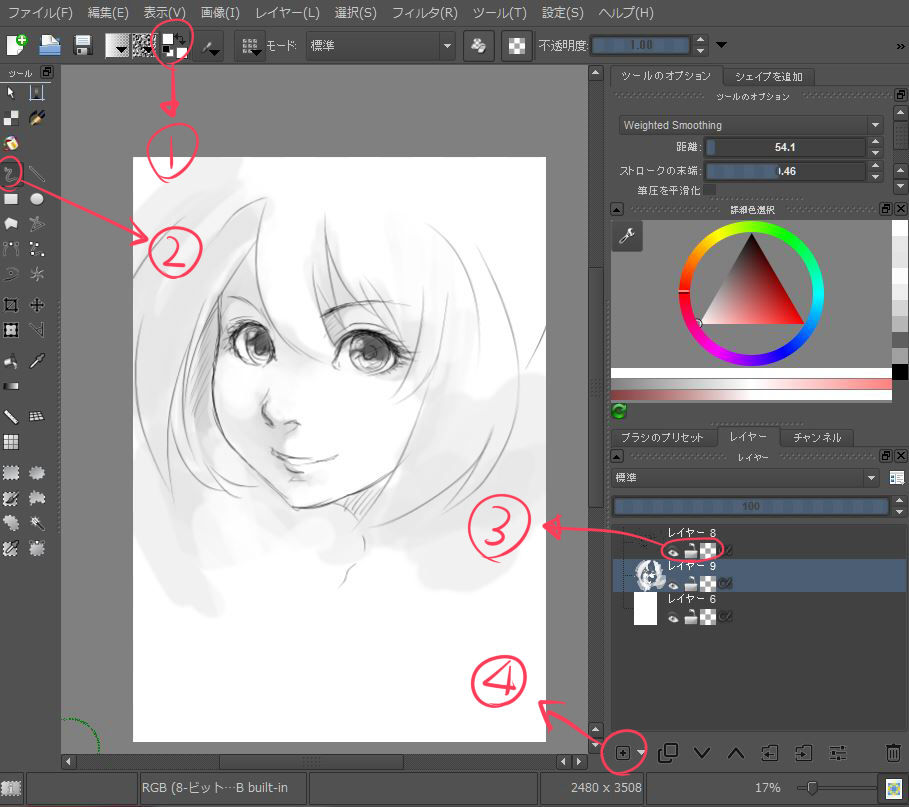
Task: Toggle visibility of レイヤー 6
Action: point(674,617)
